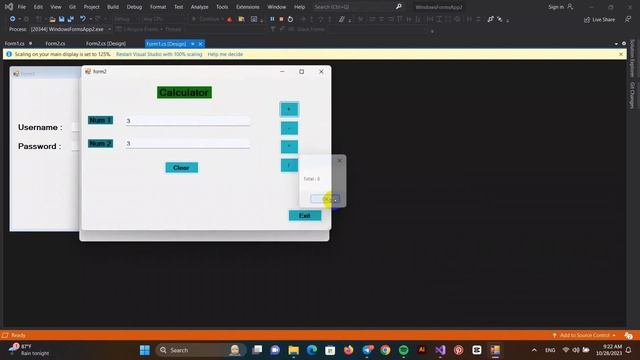Click the 'Help me decide' link
The width and height of the screenshot is (640, 360).
[225, 54]
